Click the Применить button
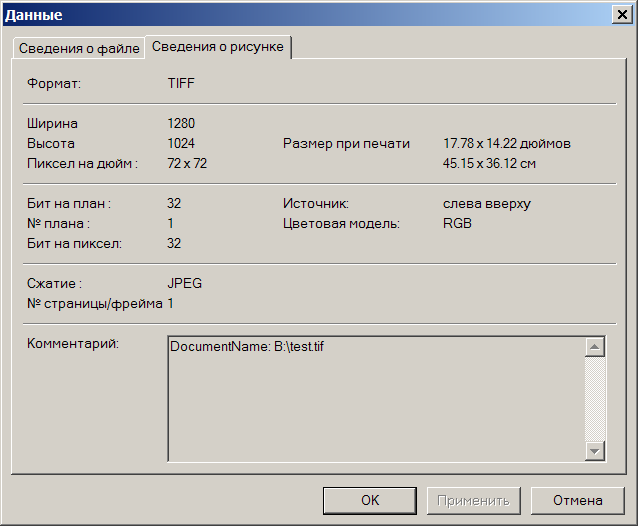This screenshot has width=638, height=526. (474, 500)
